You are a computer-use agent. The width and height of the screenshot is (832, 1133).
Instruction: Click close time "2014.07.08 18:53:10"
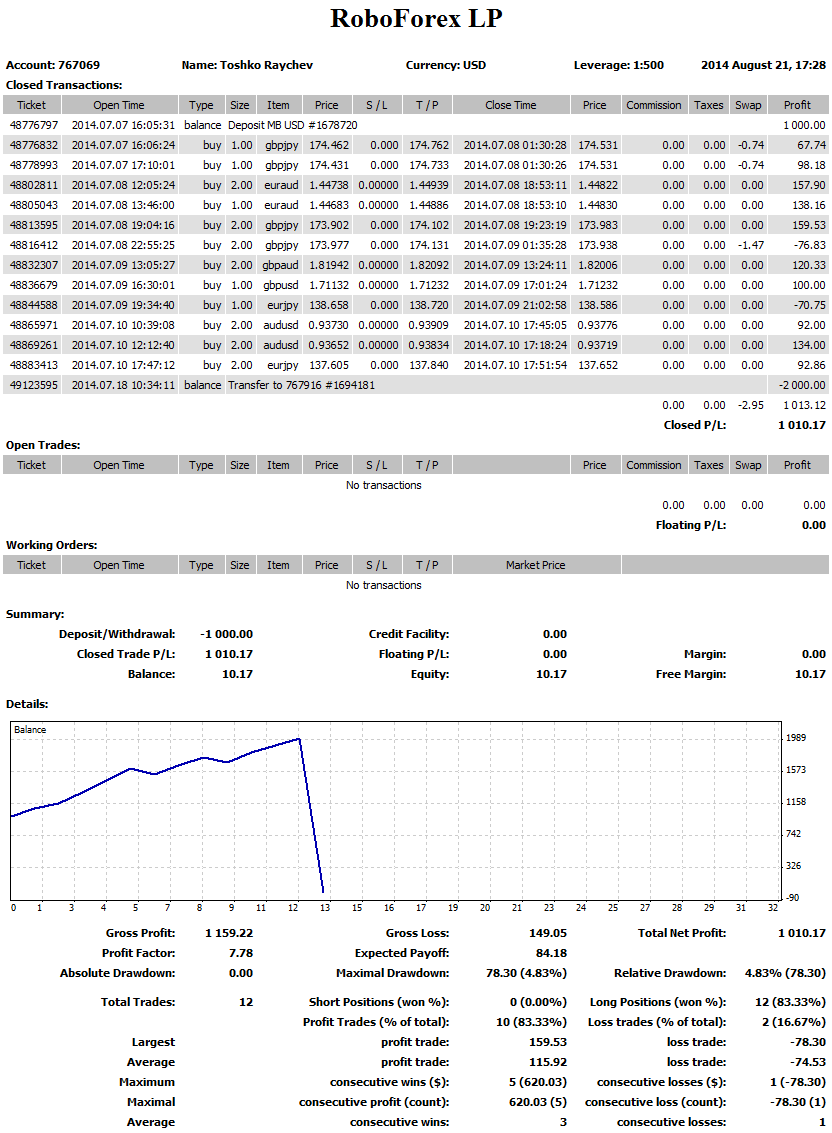515,205
